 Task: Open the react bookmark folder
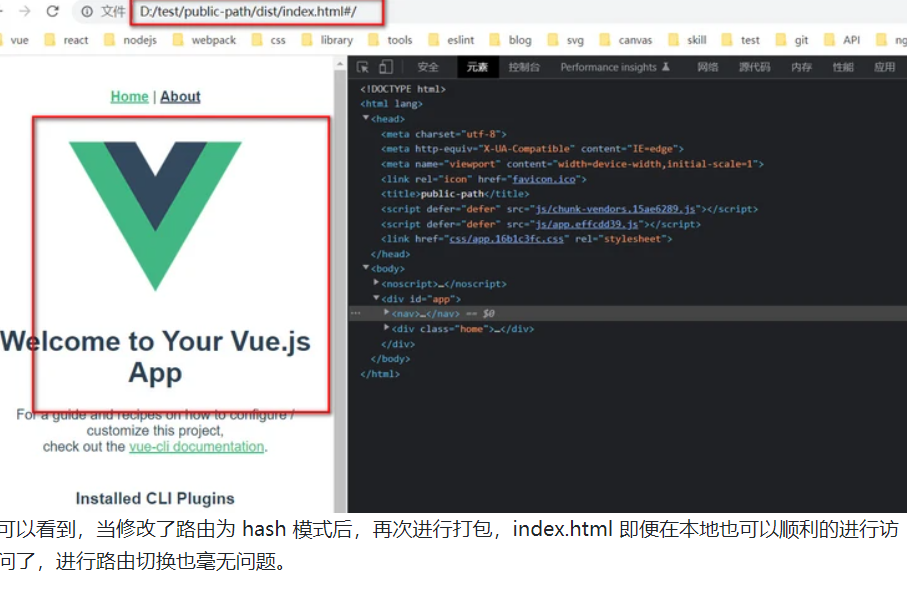click(67, 40)
